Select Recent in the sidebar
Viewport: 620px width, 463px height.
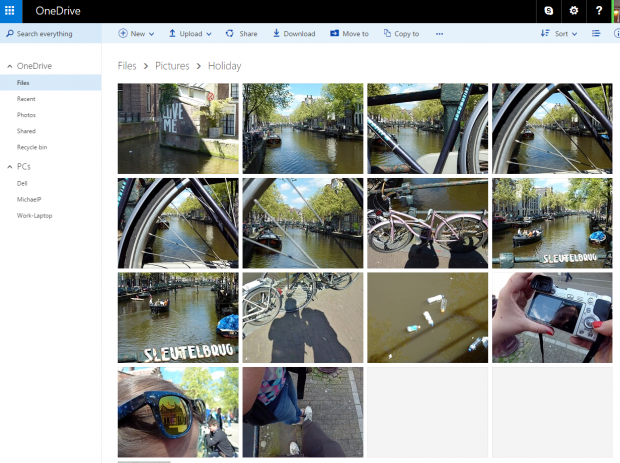point(26,99)
